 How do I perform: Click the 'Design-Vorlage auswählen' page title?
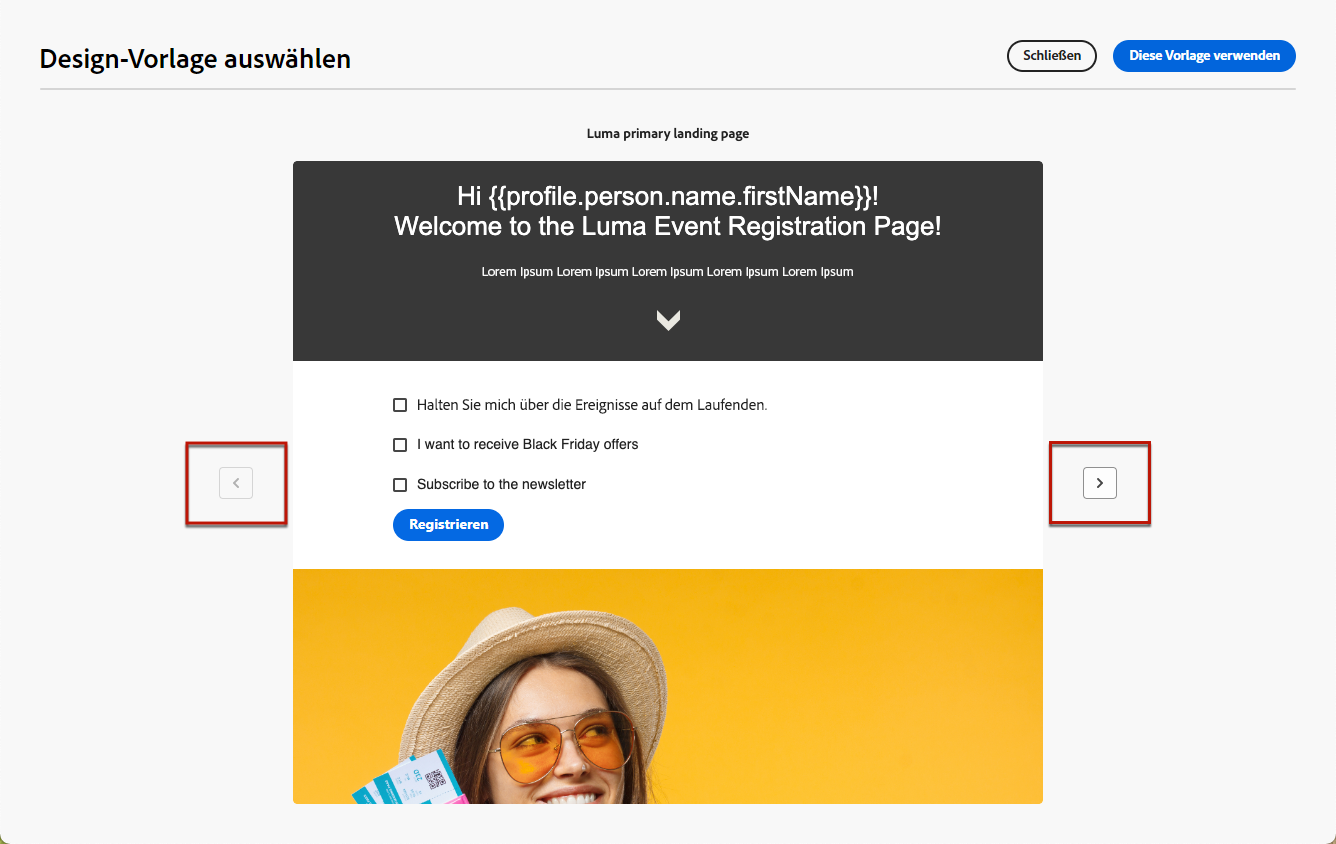195,59
